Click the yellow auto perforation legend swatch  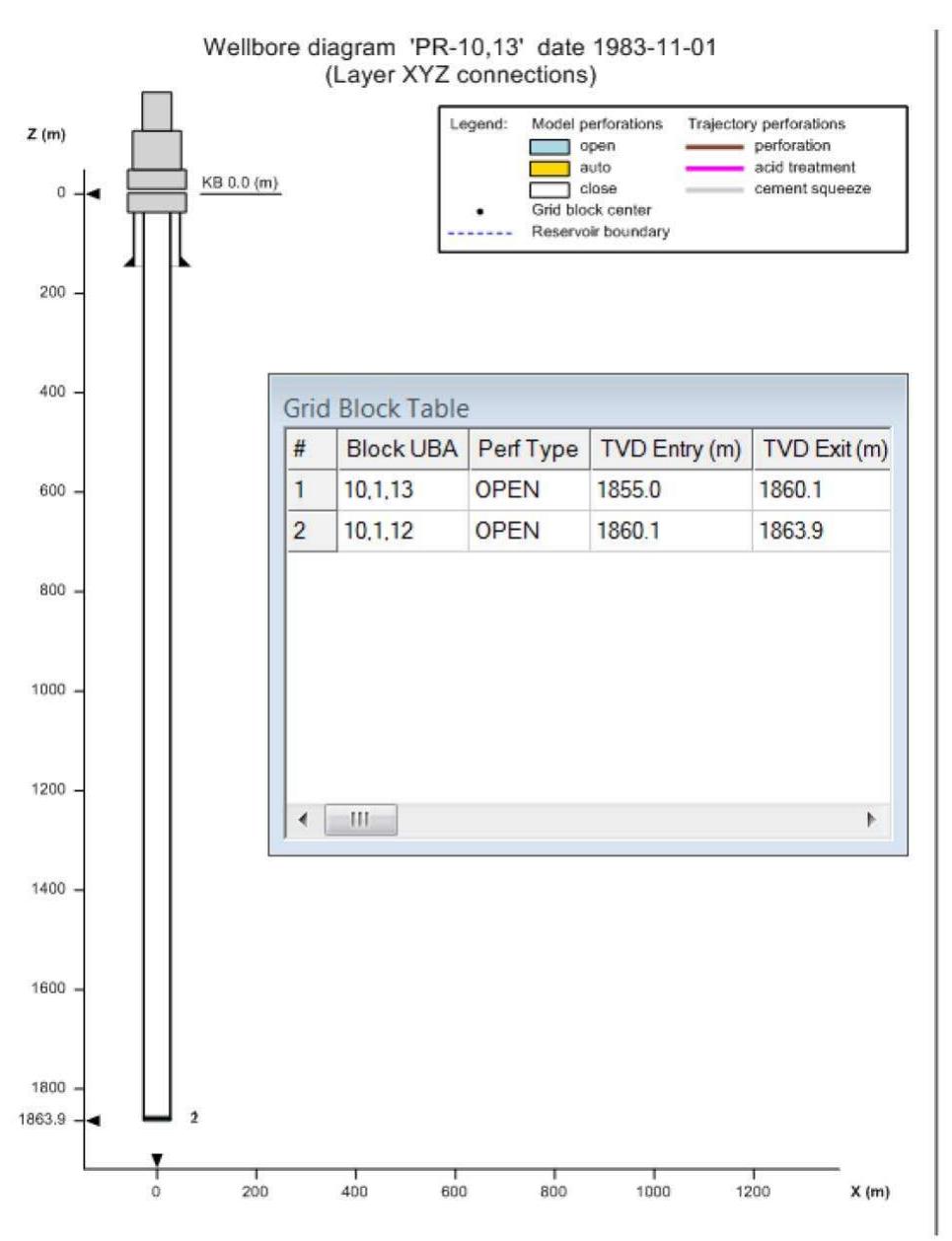[549, 168]
